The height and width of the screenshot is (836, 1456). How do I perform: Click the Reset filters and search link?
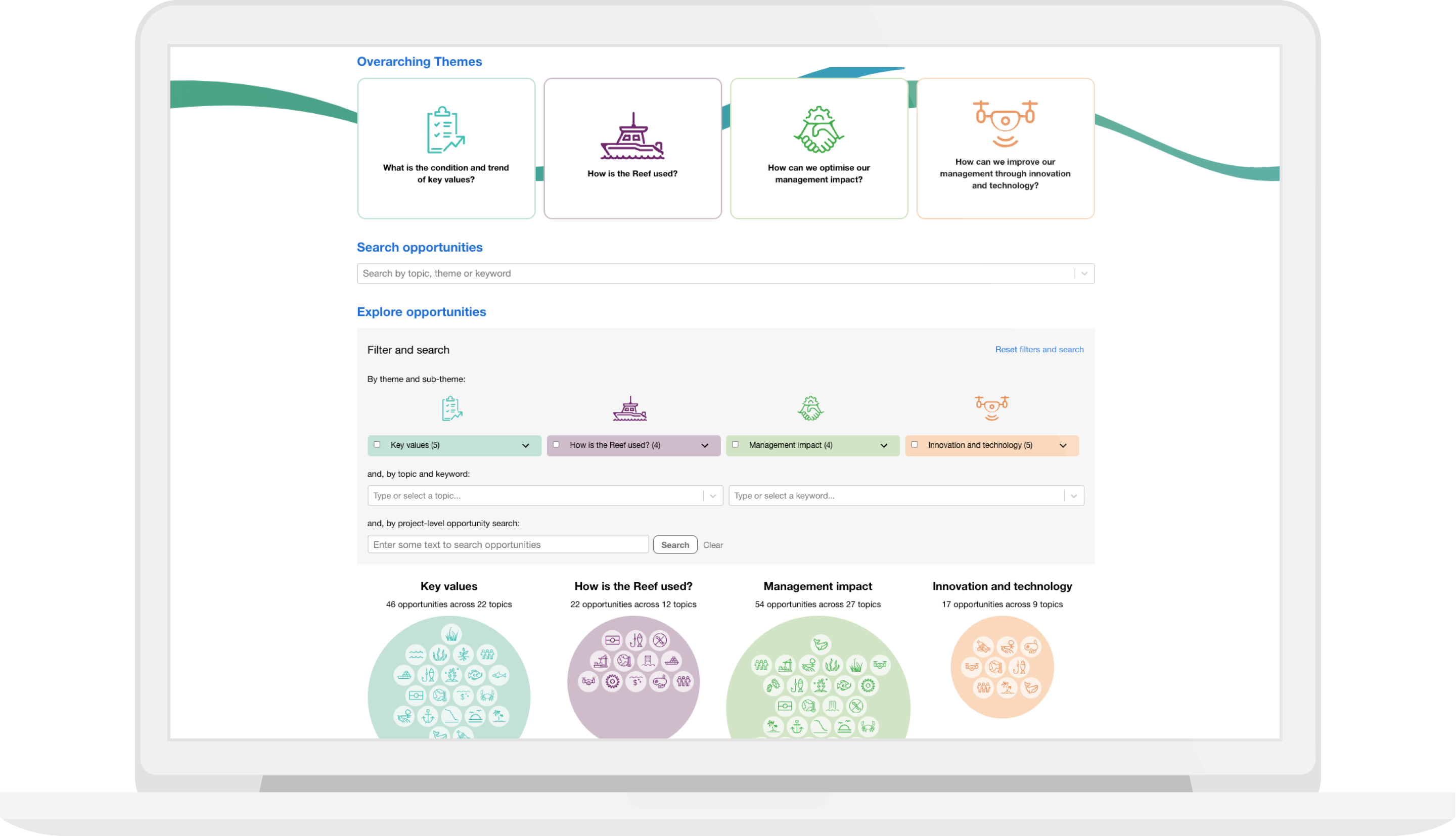coord(1038,349)
